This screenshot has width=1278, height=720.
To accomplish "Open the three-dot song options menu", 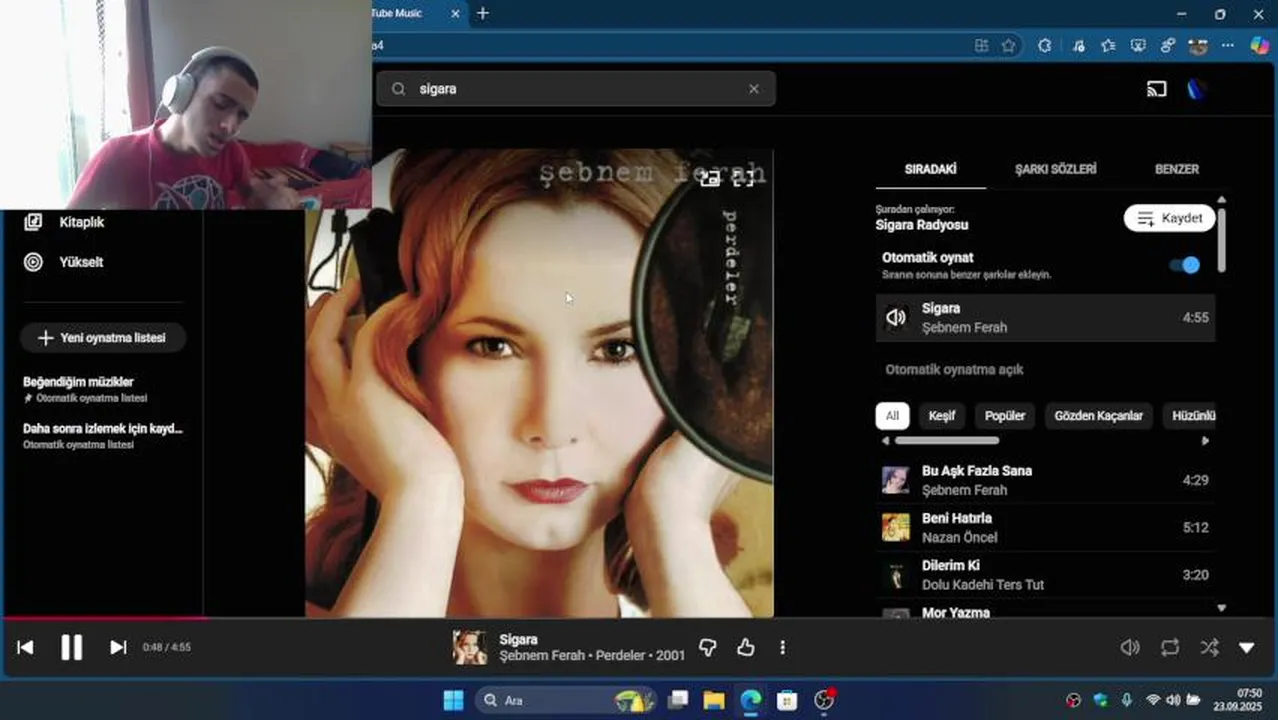I will (782, 648).
